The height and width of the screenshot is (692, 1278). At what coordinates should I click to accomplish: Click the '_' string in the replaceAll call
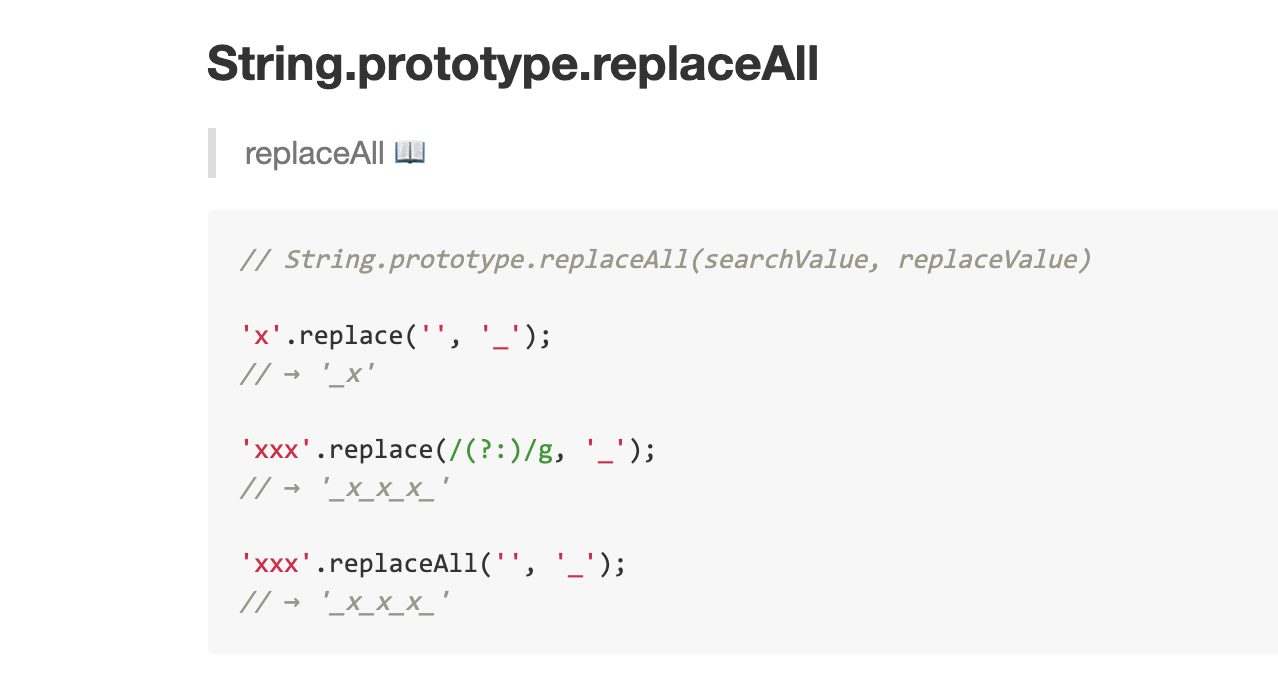[574, 564]
